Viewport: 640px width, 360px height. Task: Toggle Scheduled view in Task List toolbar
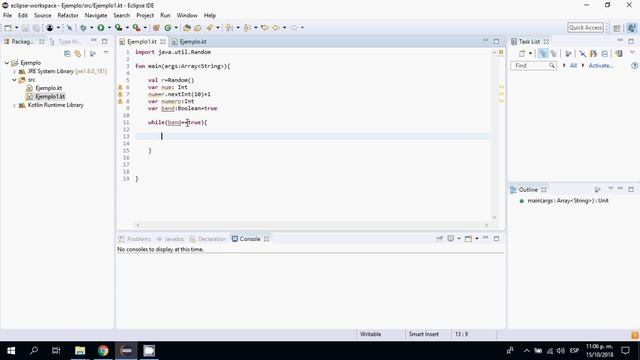[553, 53]
